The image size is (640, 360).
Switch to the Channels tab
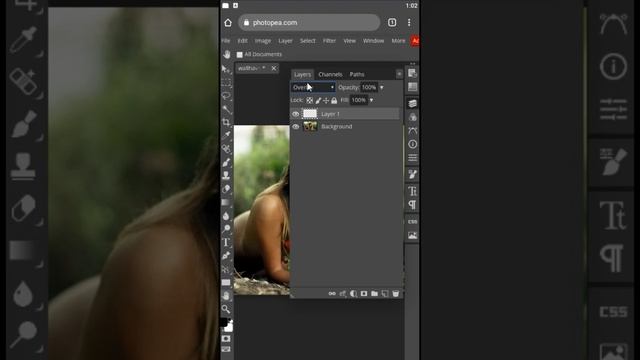(330, 74)
